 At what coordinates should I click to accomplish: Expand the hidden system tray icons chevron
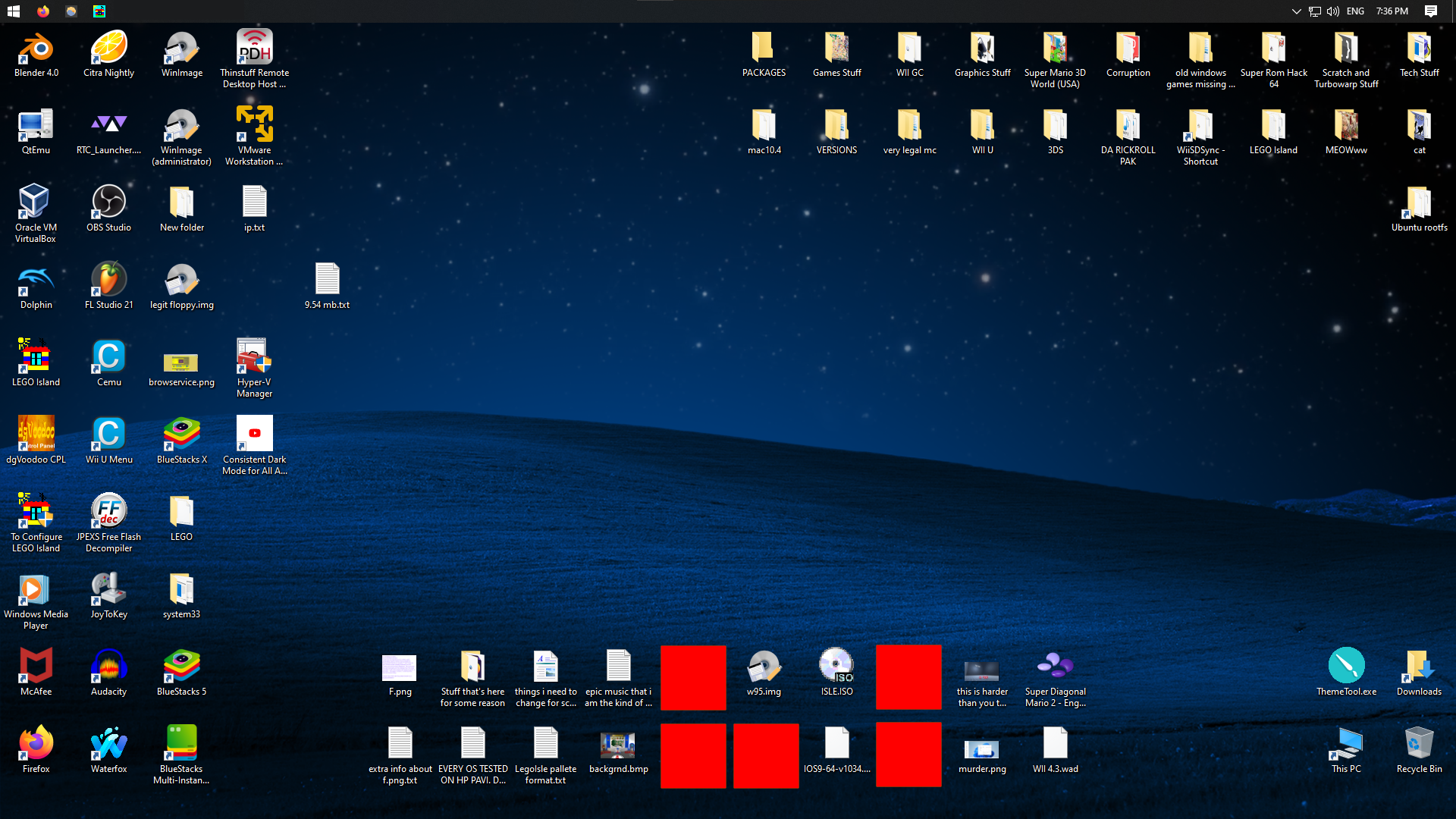tap(1296, 11)
